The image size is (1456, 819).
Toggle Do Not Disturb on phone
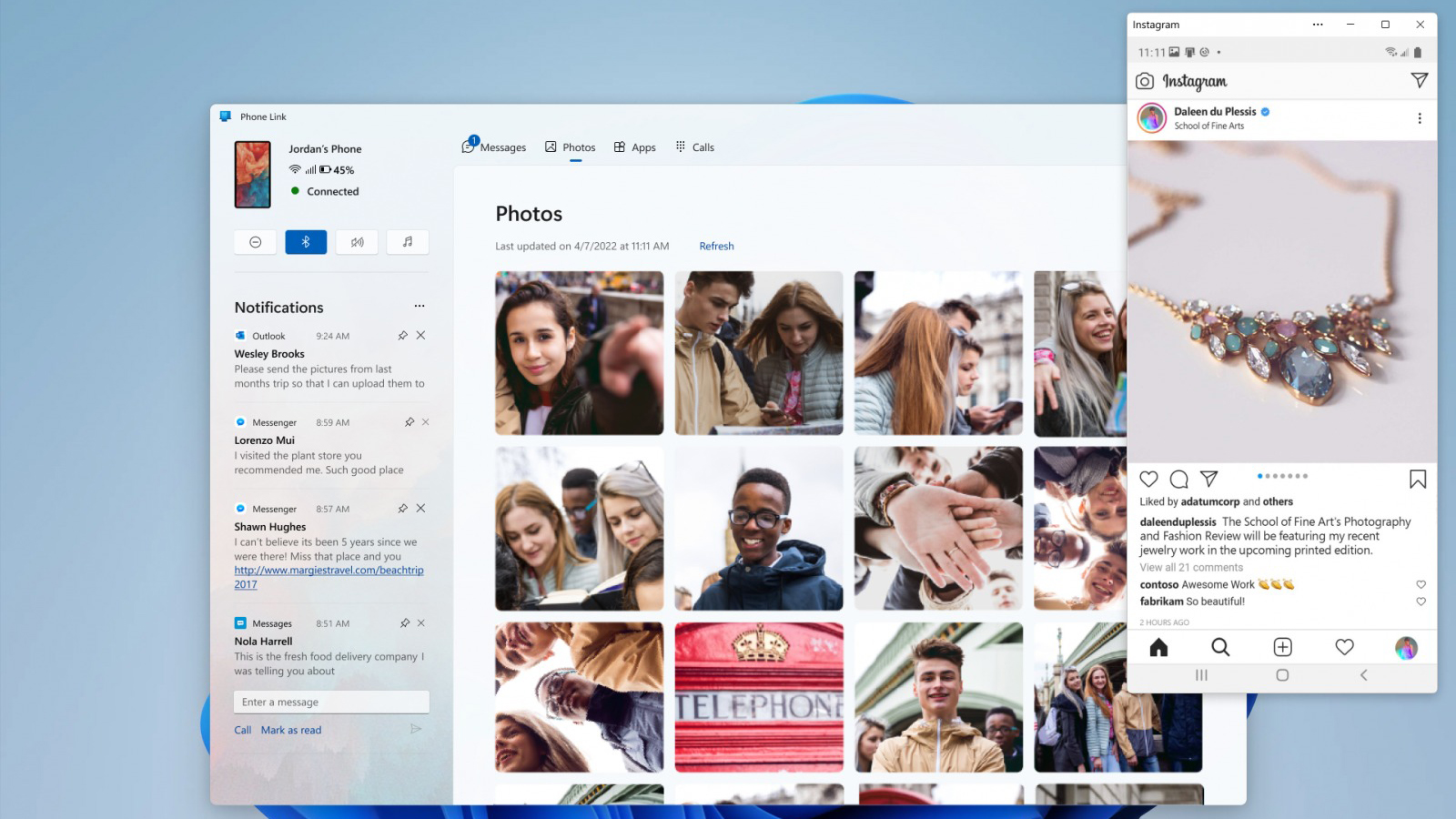click(x=256, y=242)
